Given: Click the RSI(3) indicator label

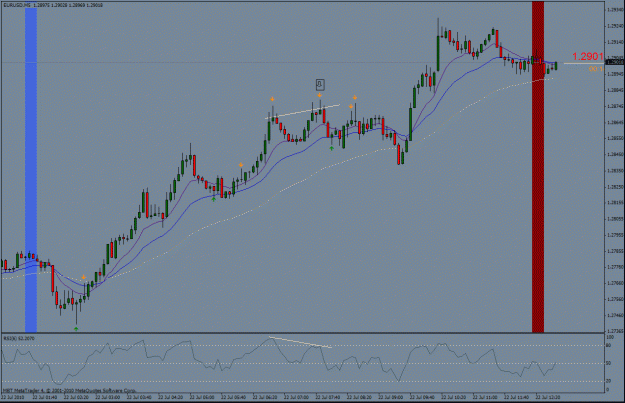Looking at the screenshot, I should (x=8, y=338).
